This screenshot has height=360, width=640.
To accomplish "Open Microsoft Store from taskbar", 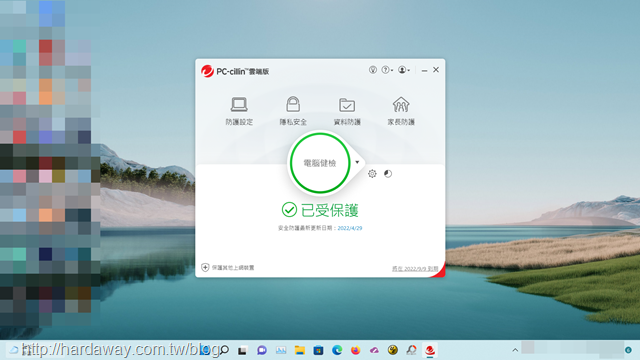I will click(x=318, y=350).
